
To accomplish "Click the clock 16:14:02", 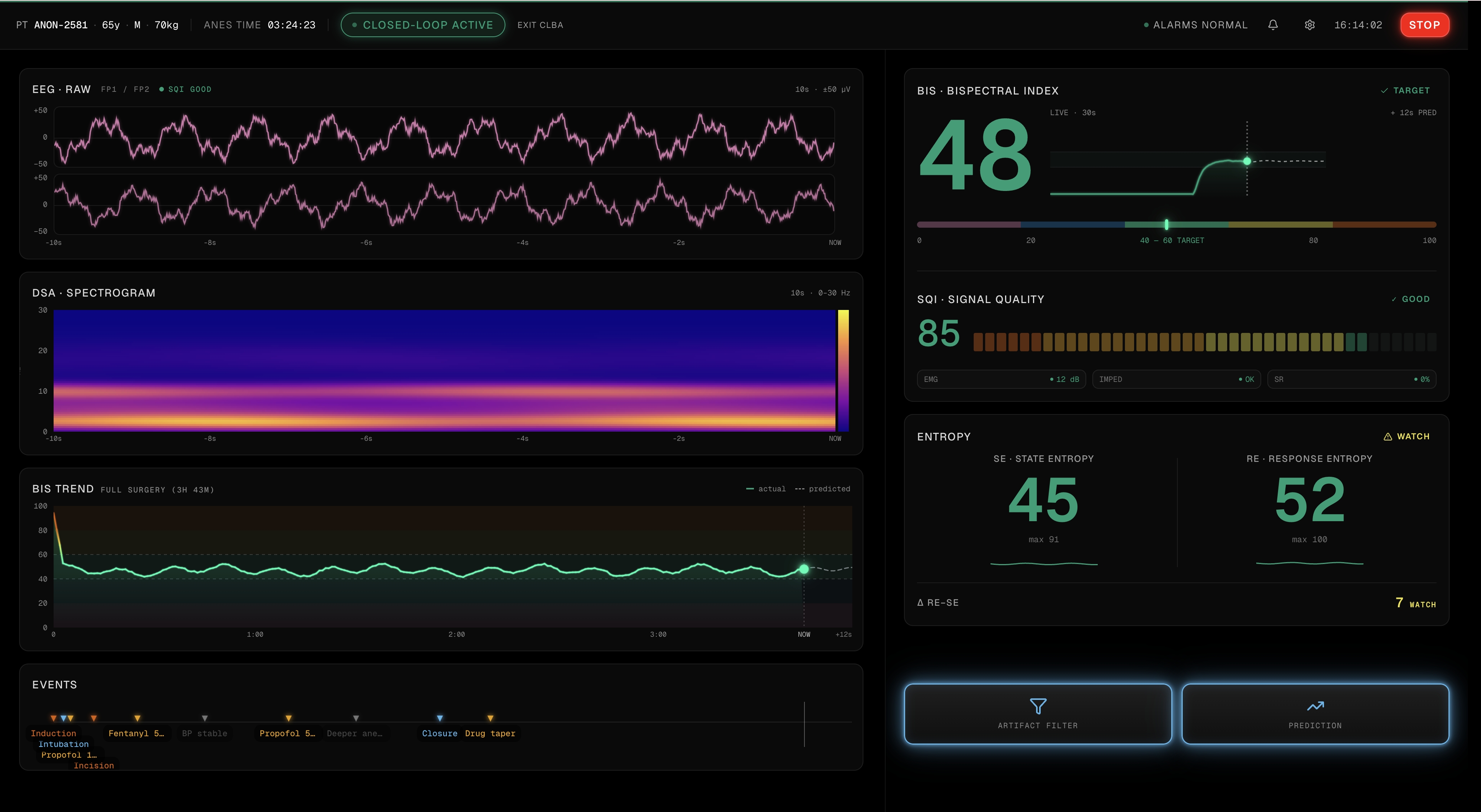I will [x=1358, y=25].
